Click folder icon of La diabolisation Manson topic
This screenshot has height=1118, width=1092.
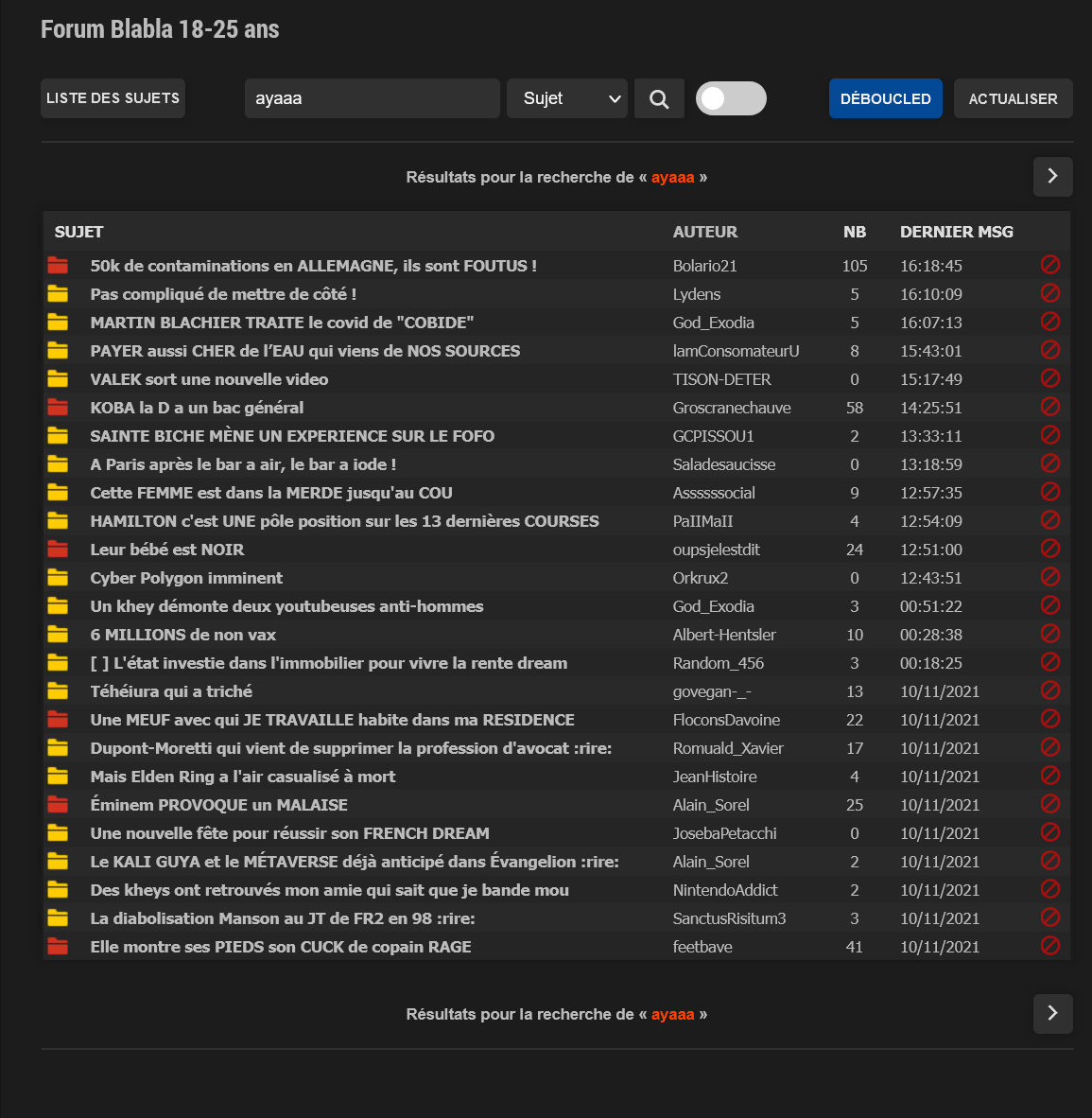[58, 918]
